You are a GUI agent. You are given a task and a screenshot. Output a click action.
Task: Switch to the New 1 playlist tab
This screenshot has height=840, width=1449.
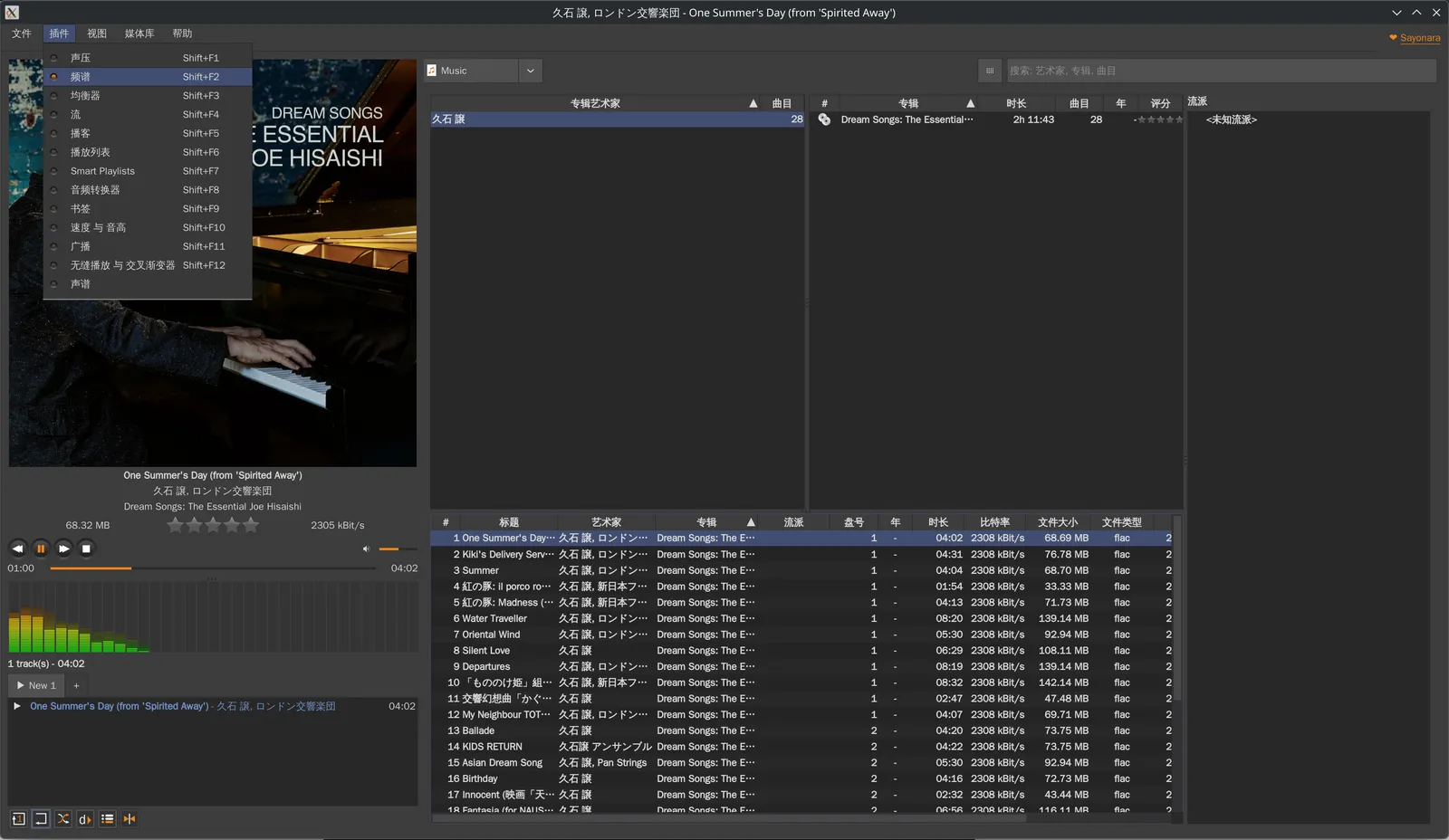click(x=37, y=686)
